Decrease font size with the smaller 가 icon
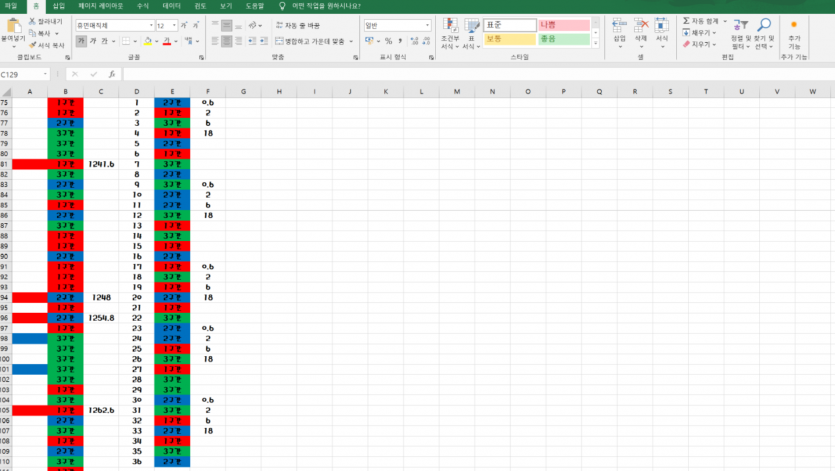The width and height of the screenshot is (835, 471). click(196, 25)
